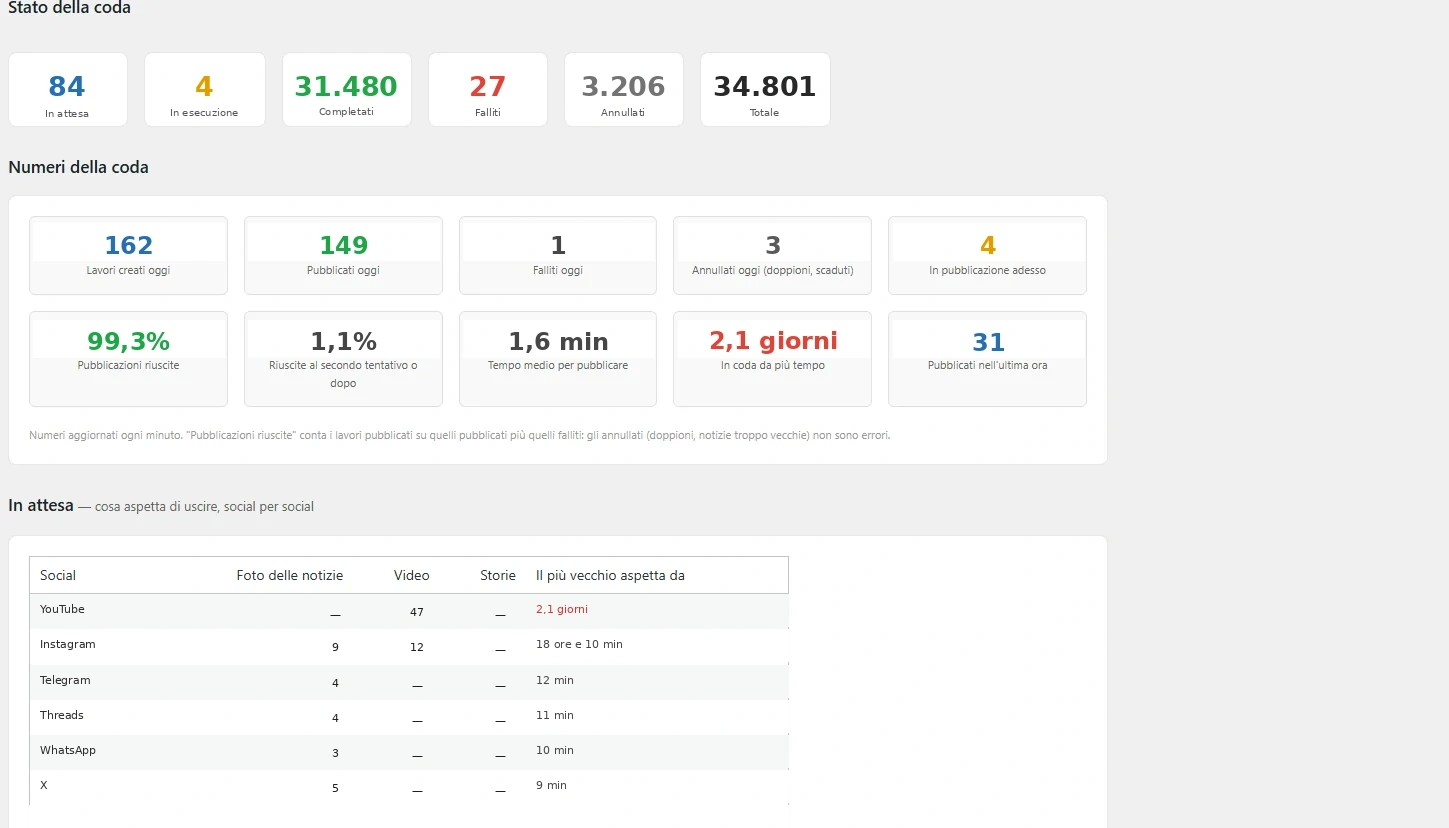Click Instagram photo count 9
1449x828 pixels.
click(x=335, y=647)
